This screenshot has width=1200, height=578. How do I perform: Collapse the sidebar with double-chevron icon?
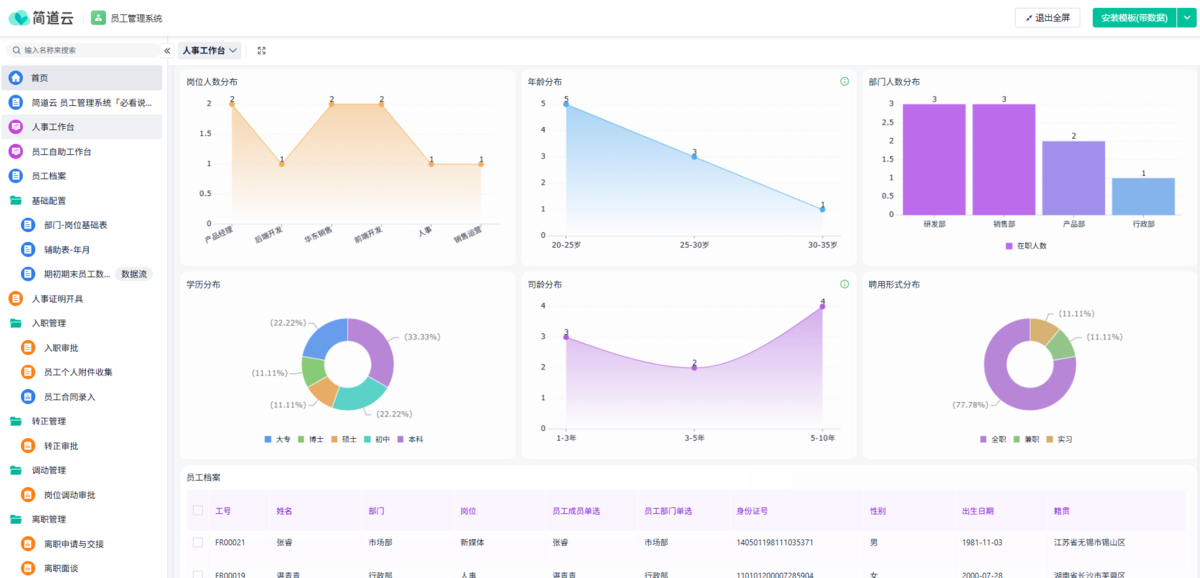(x=167, y=50)
